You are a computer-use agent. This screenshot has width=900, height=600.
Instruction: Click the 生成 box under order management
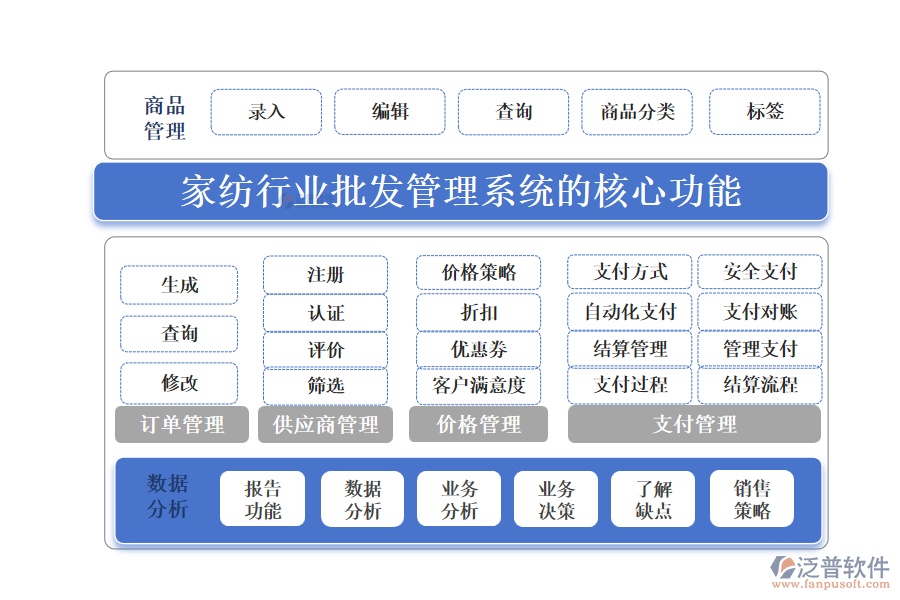click(x=179, y=284)
